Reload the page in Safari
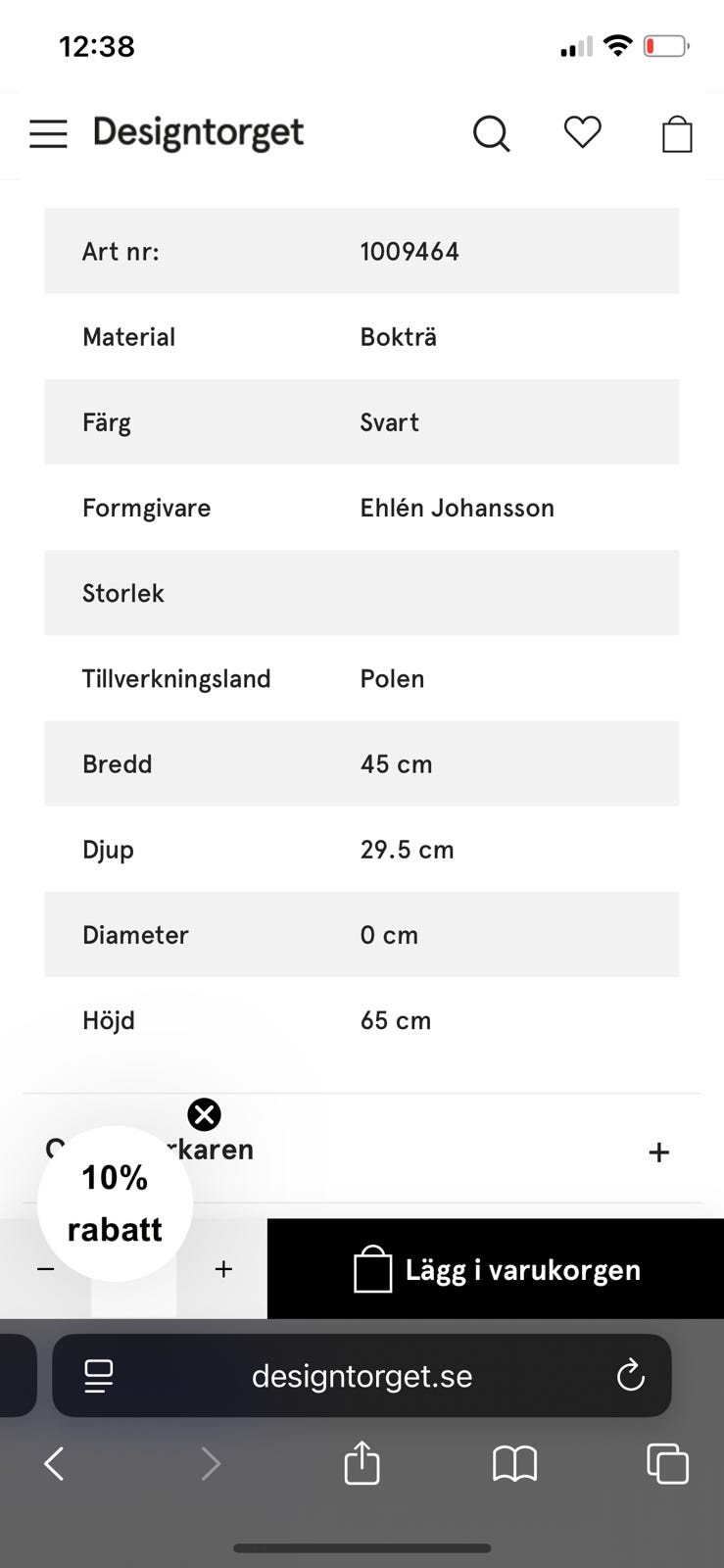This screenshot has width=724, height=1568. click(630, 1376)
